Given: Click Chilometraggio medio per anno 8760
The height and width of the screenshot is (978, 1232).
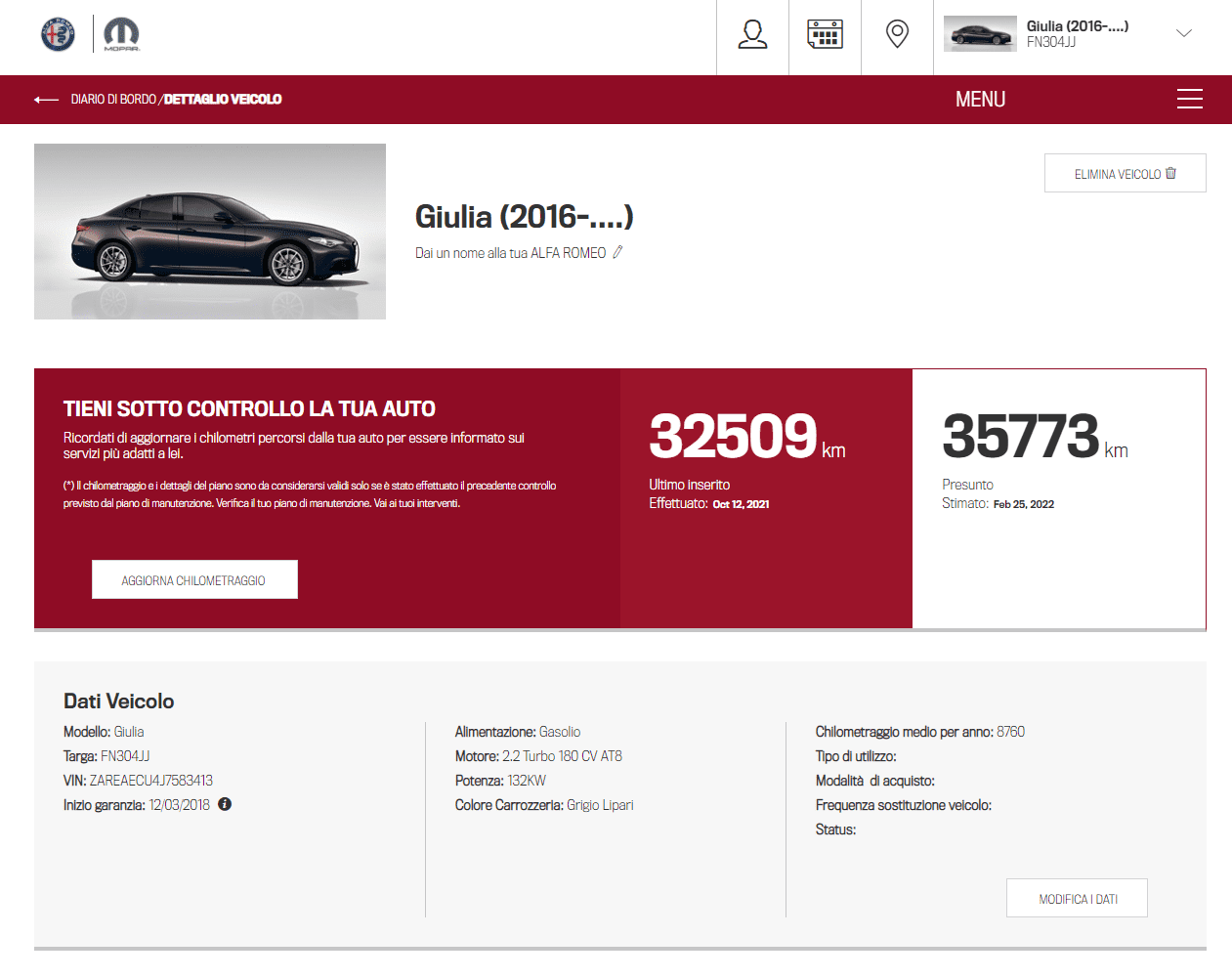Looking at the screenshot, I should (x=920, y=732).
